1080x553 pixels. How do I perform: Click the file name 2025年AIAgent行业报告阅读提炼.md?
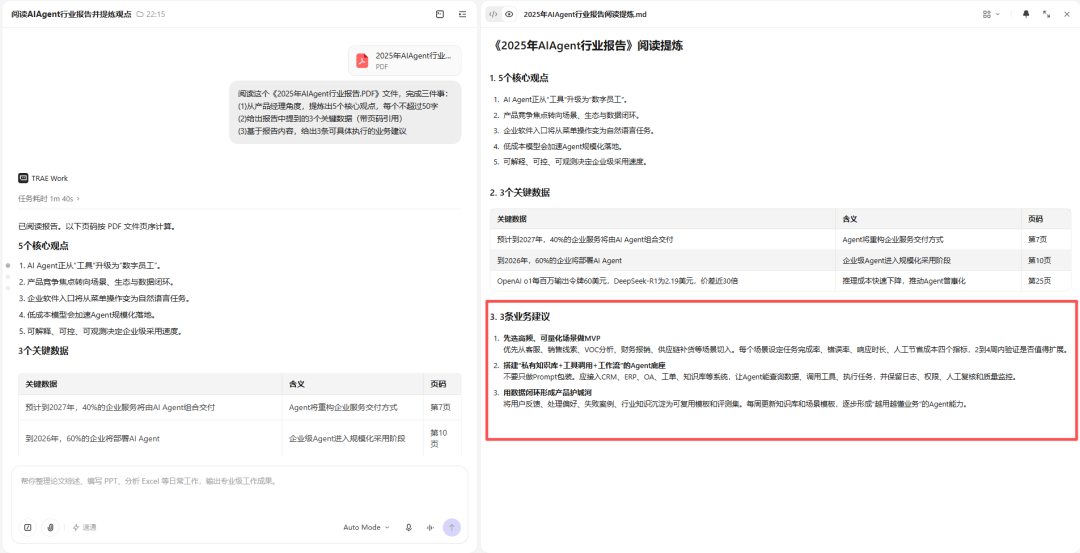click(585, 14)
